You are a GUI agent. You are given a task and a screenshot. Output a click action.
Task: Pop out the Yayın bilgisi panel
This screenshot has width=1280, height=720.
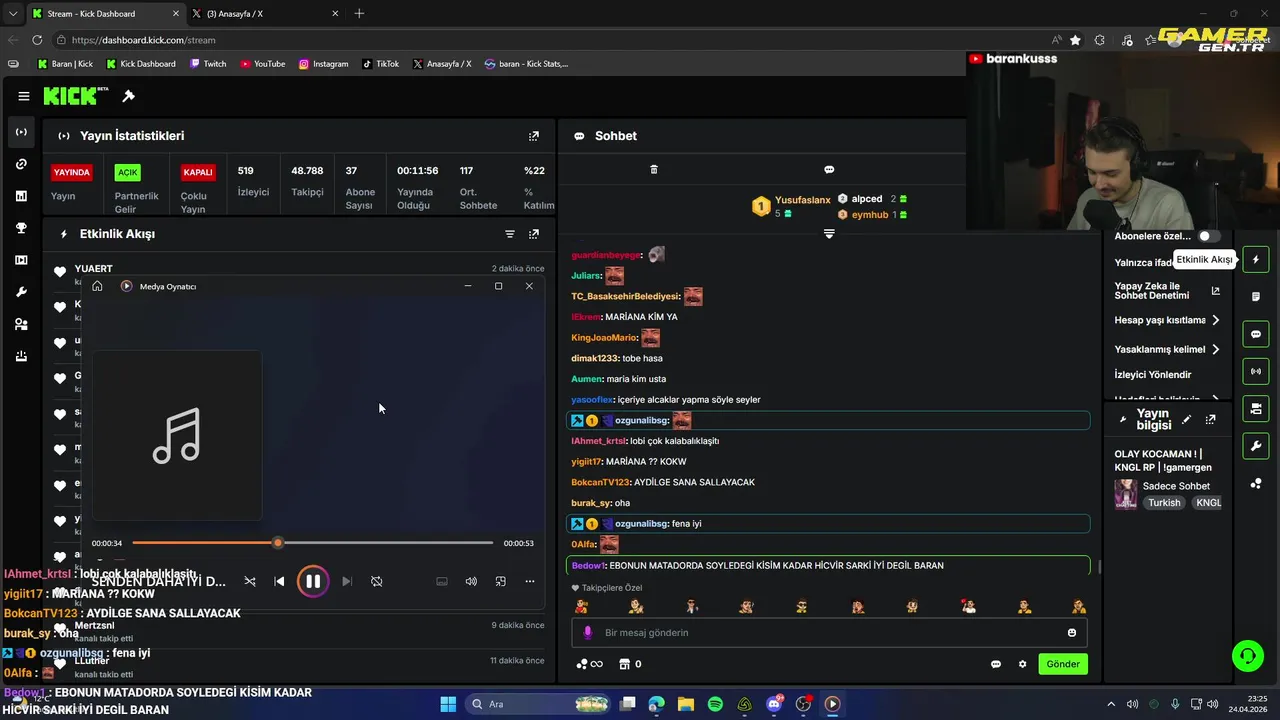click(x=1211, y=419)
